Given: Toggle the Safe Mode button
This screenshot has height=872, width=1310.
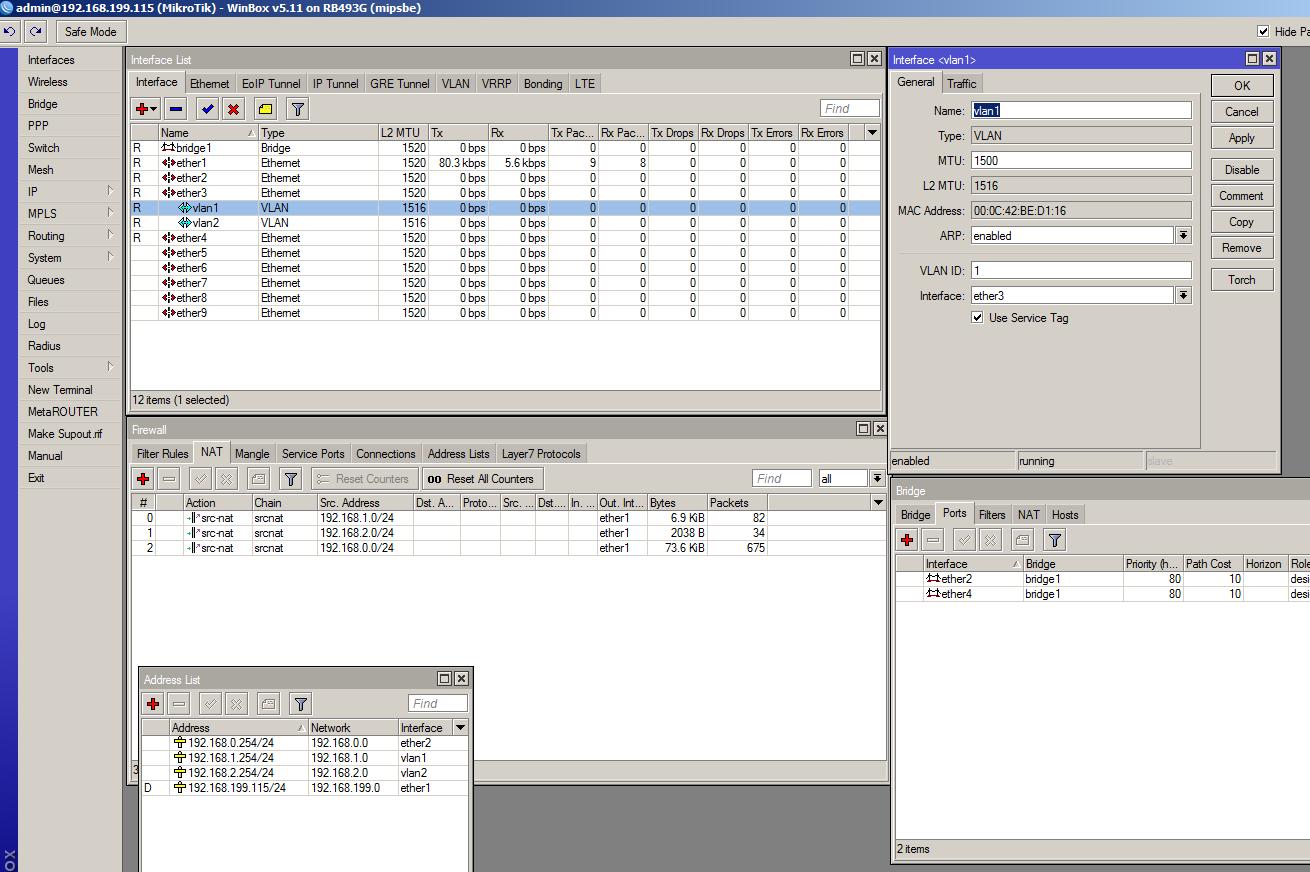Looking at the screenshot, I should click(90, 32).
